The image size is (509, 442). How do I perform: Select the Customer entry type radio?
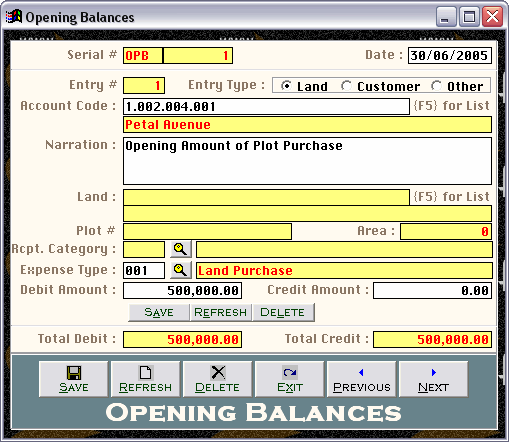point(346,86)
